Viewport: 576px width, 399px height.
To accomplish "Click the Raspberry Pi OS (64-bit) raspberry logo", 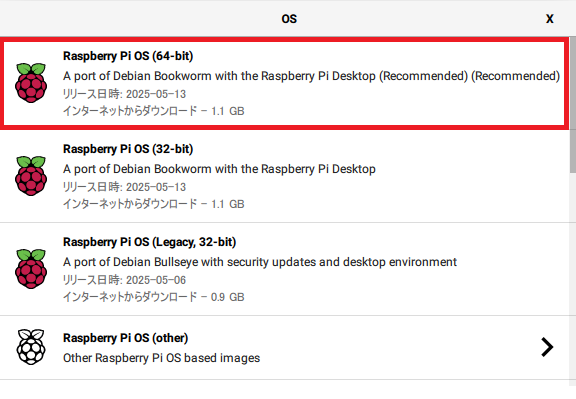I will point(31,83).
